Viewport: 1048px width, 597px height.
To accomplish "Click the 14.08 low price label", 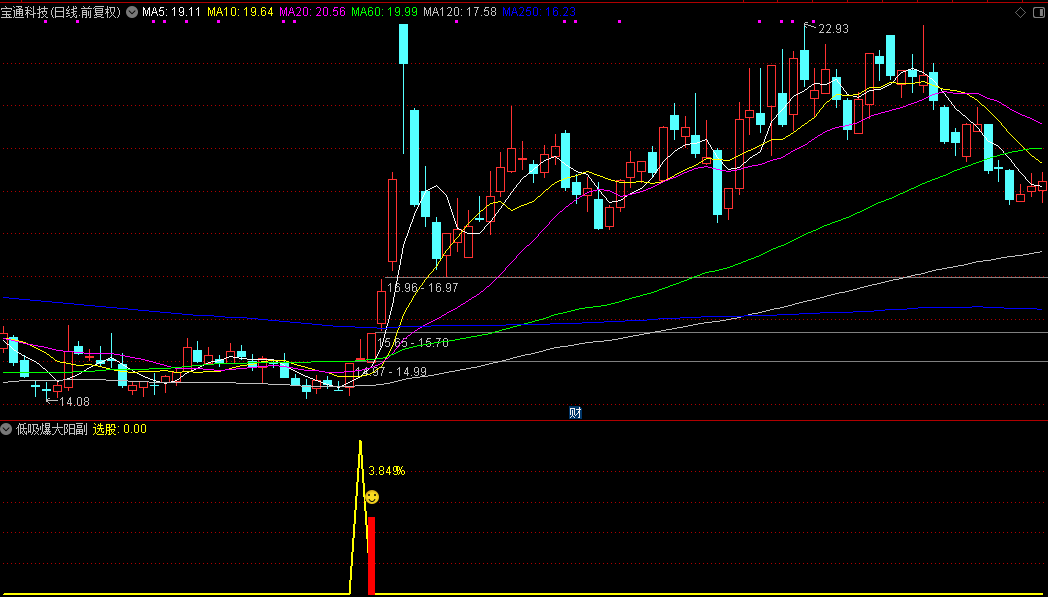I will click(74, 402).
